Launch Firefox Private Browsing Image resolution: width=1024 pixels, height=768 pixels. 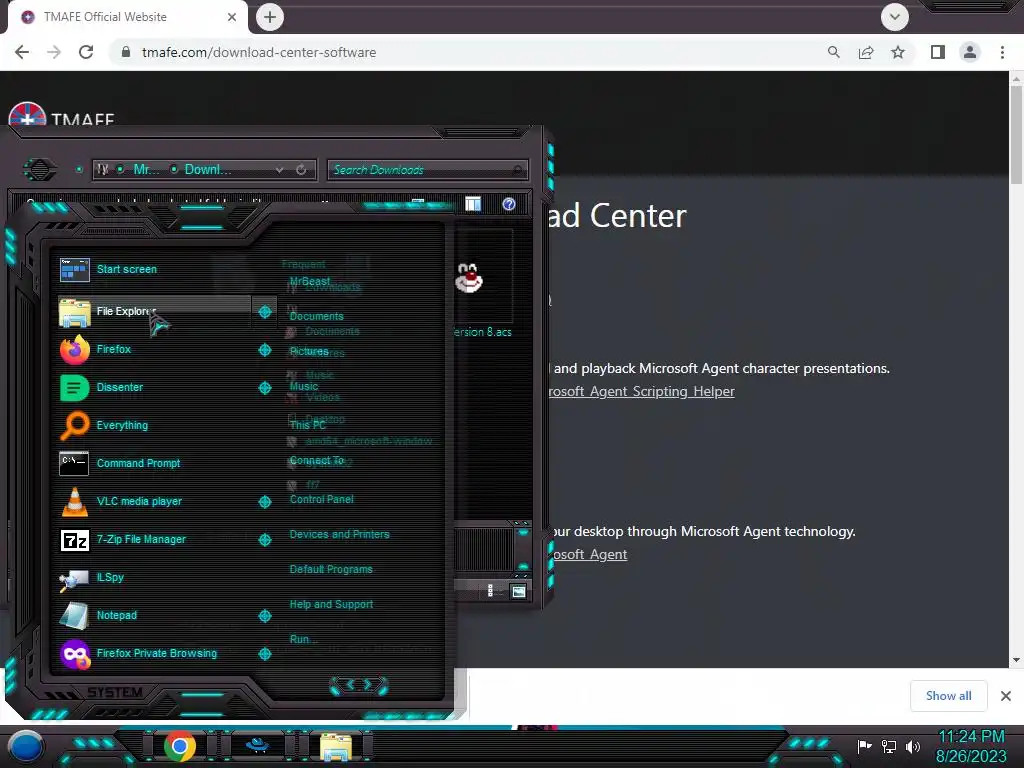[155, 652]
